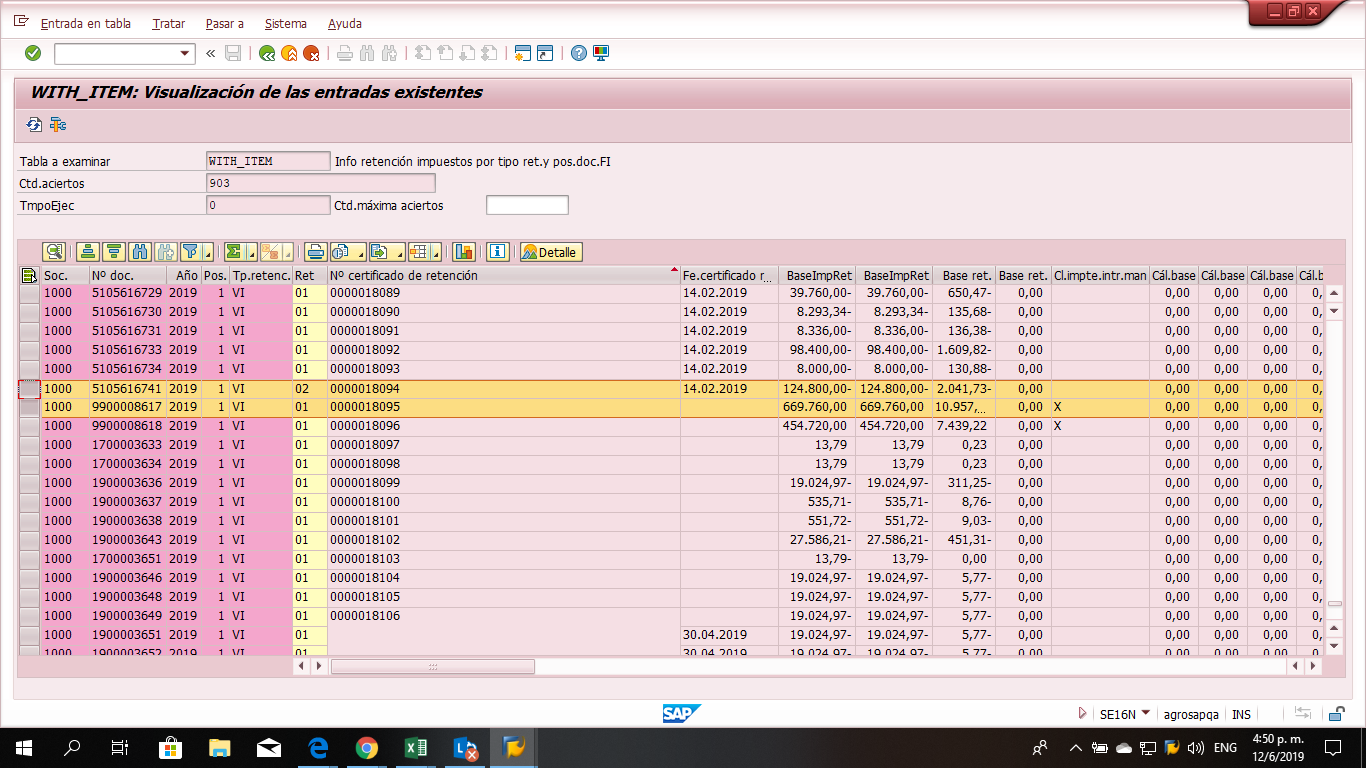Click the blue Information icon
Viewport: 1366px width, 768px height.
click(x=498, y=252)
